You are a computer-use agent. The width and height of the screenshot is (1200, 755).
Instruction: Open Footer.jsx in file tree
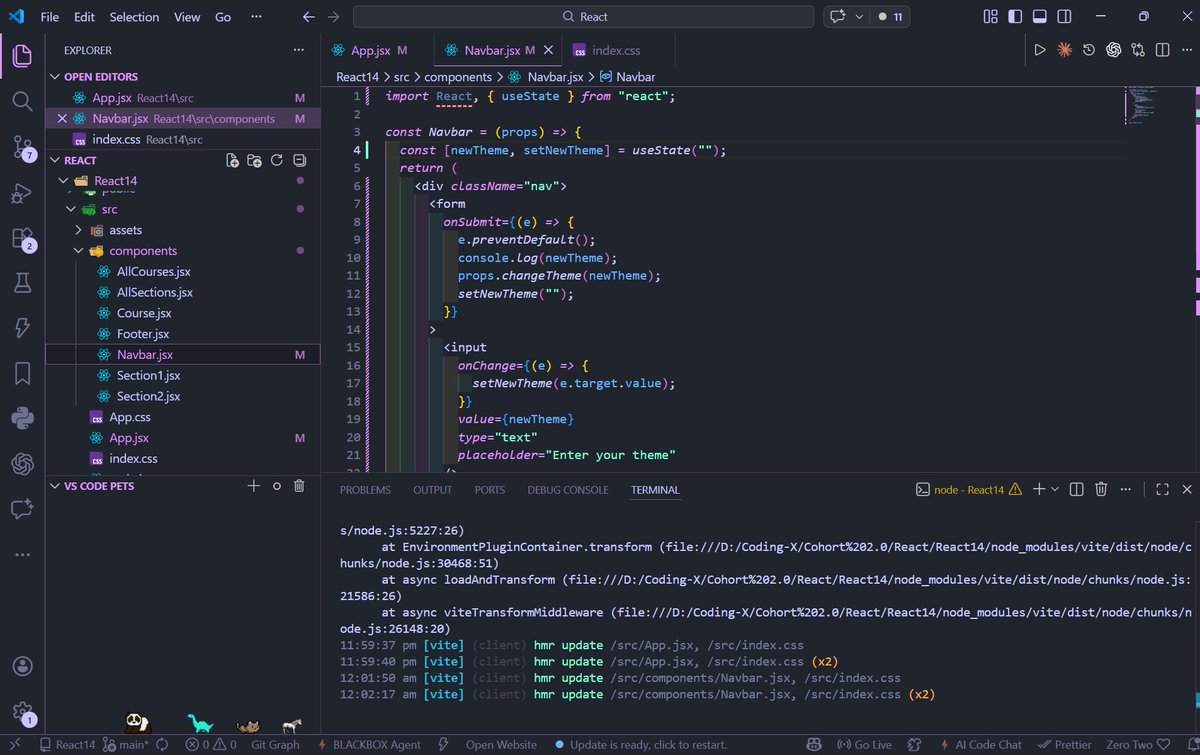143,334
